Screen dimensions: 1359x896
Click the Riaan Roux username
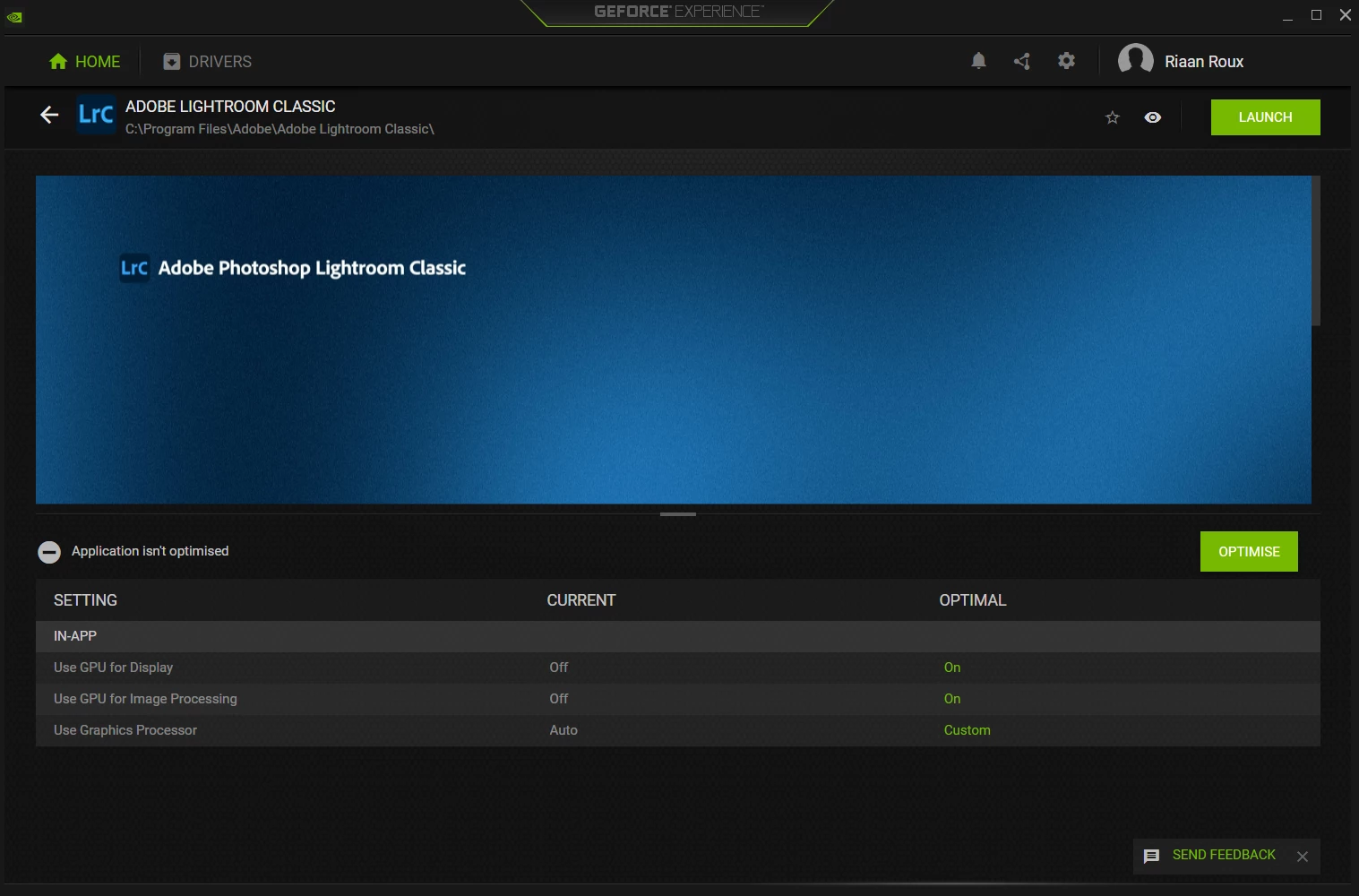coord(1204,62)
